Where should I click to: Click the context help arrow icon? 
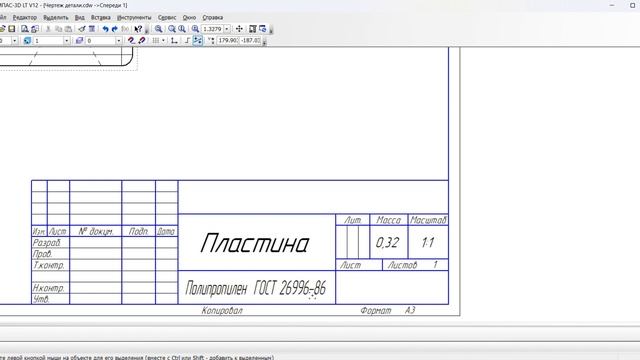pyautogui.click(x=138, y=29)
